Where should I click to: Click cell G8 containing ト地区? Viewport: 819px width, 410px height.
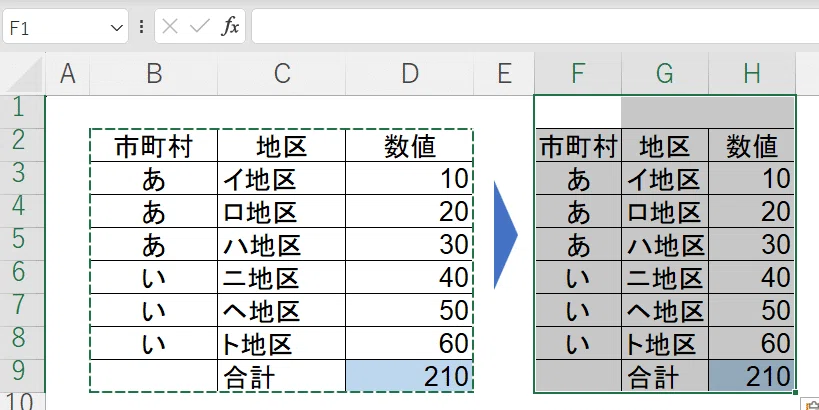coord(665,343)
